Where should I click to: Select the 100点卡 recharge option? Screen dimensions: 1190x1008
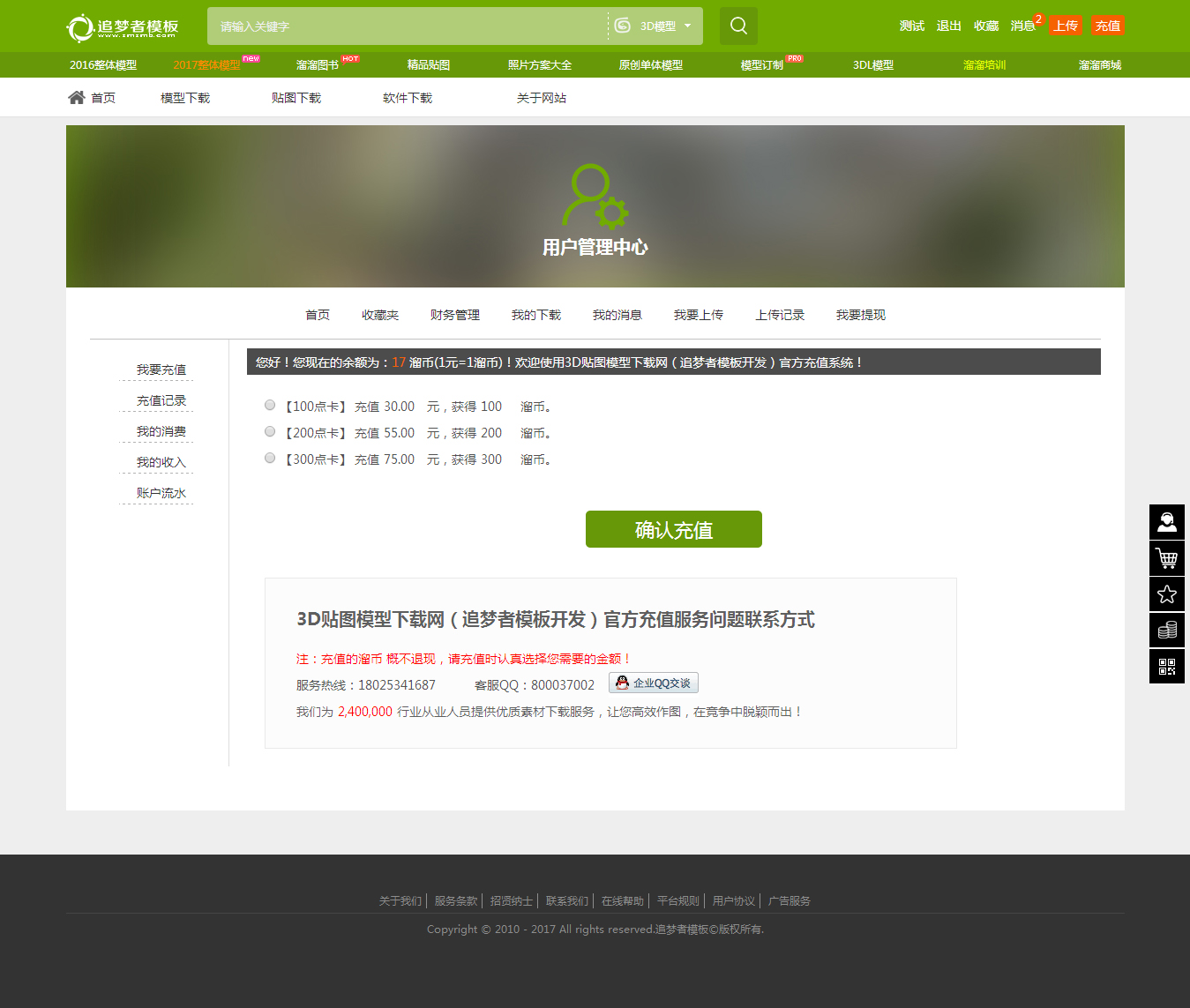point(270,406)
